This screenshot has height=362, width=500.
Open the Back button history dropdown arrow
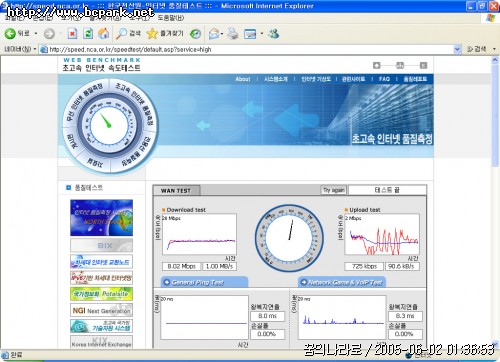[x=36, y=34]
